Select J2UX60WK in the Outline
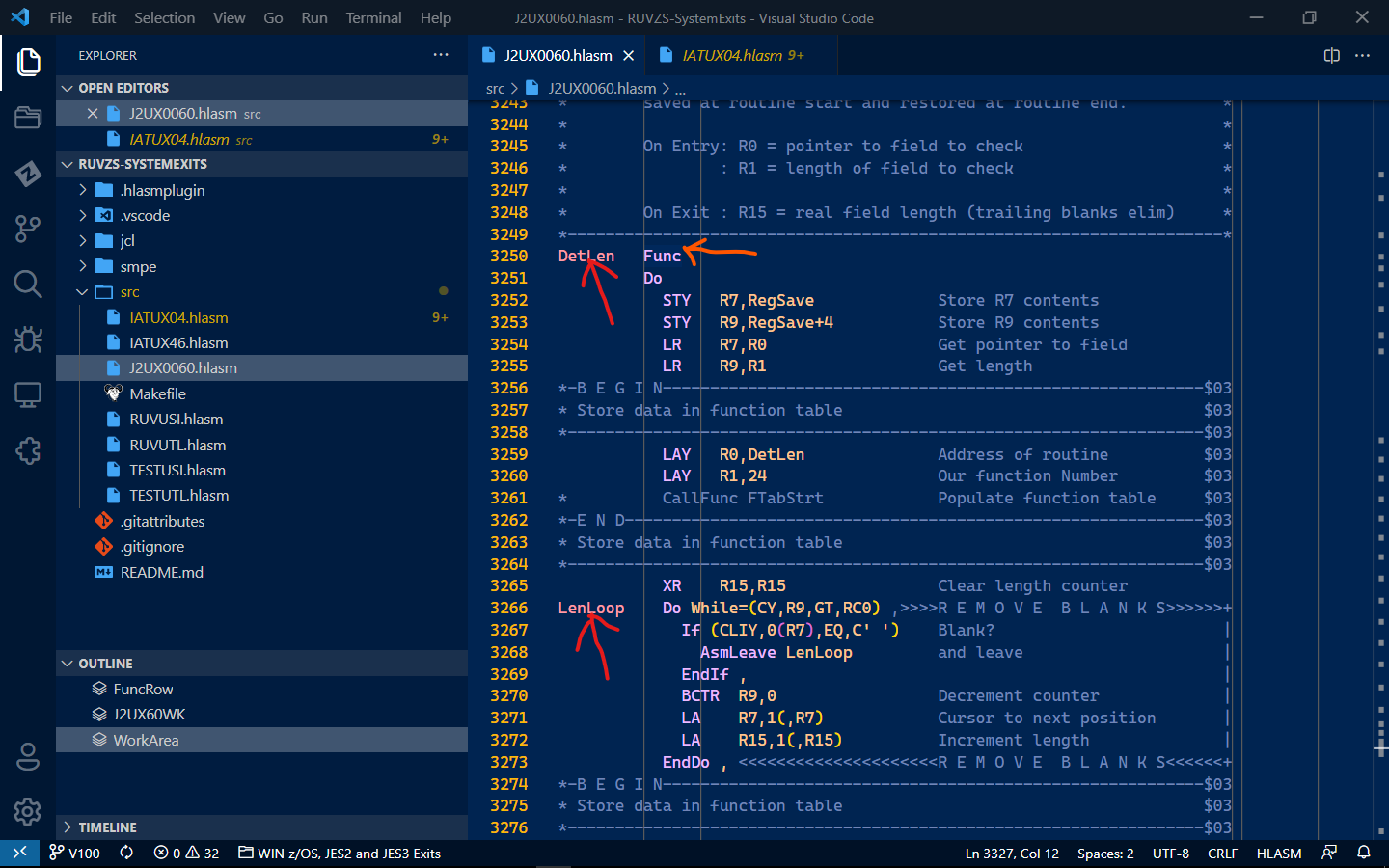The width and height of the screenshot is (1389, 868). point(150,715)
